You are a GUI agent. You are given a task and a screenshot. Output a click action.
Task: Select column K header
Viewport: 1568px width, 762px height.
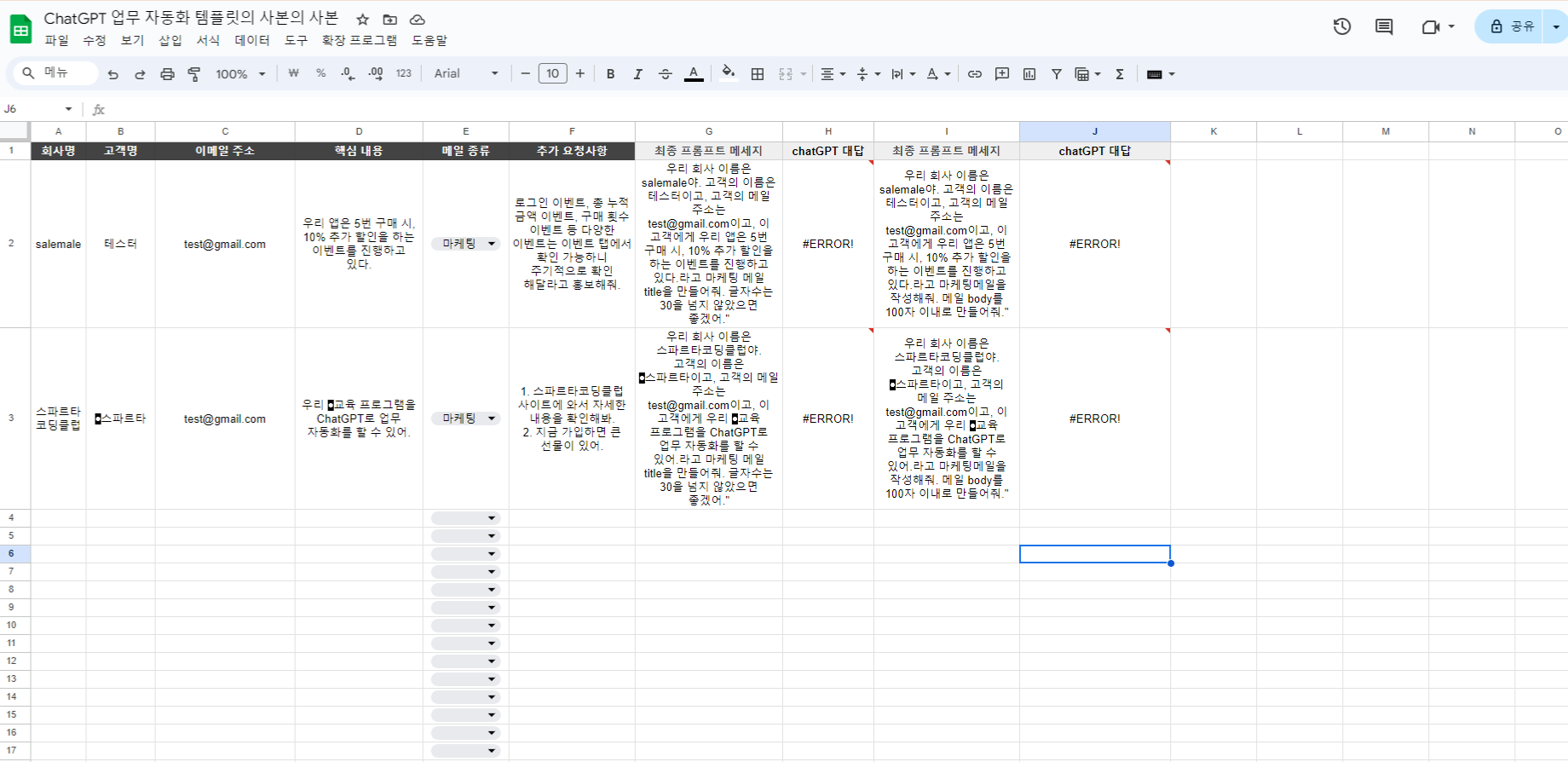pos(1213,131)
